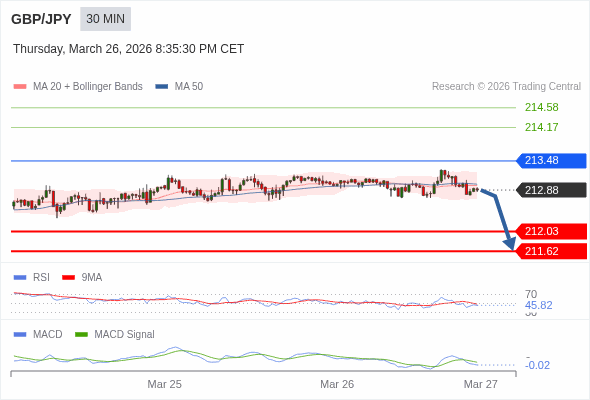Click the RSI legend swatch
Image resolution: width=590 pixels, height=400 pixels.
coord(20,278)
